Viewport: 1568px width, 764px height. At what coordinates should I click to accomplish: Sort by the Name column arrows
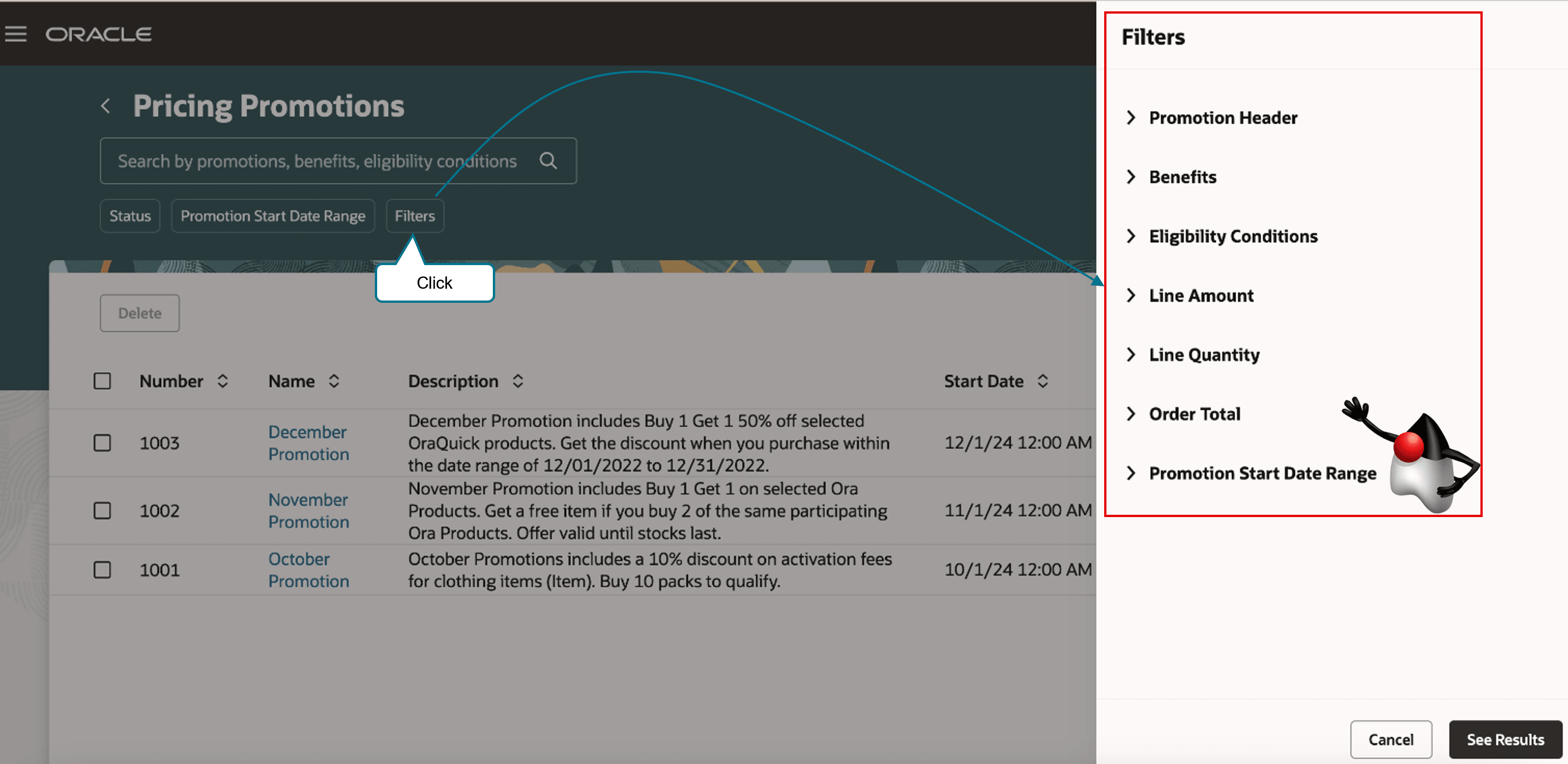click(x=334, y=381)
